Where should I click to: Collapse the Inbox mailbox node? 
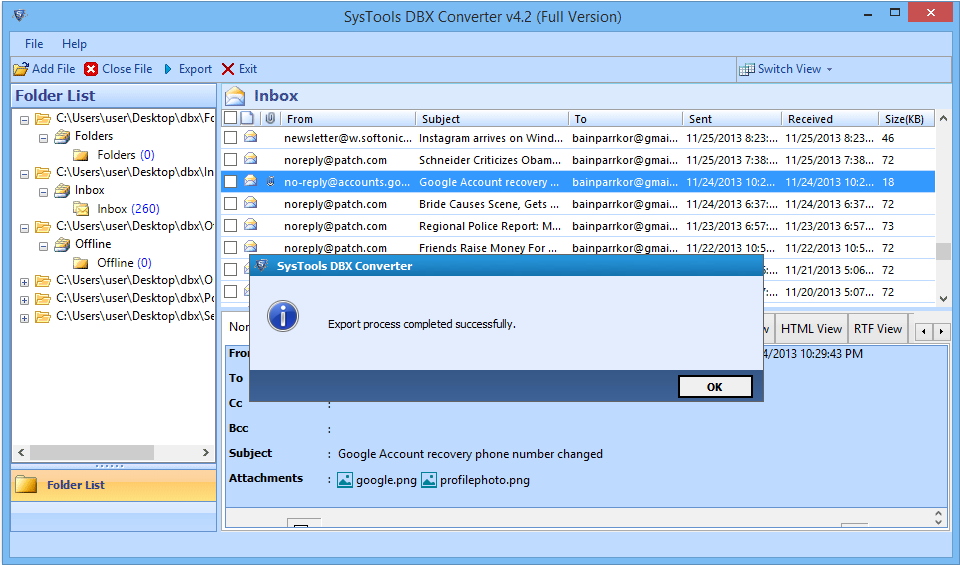43,192
